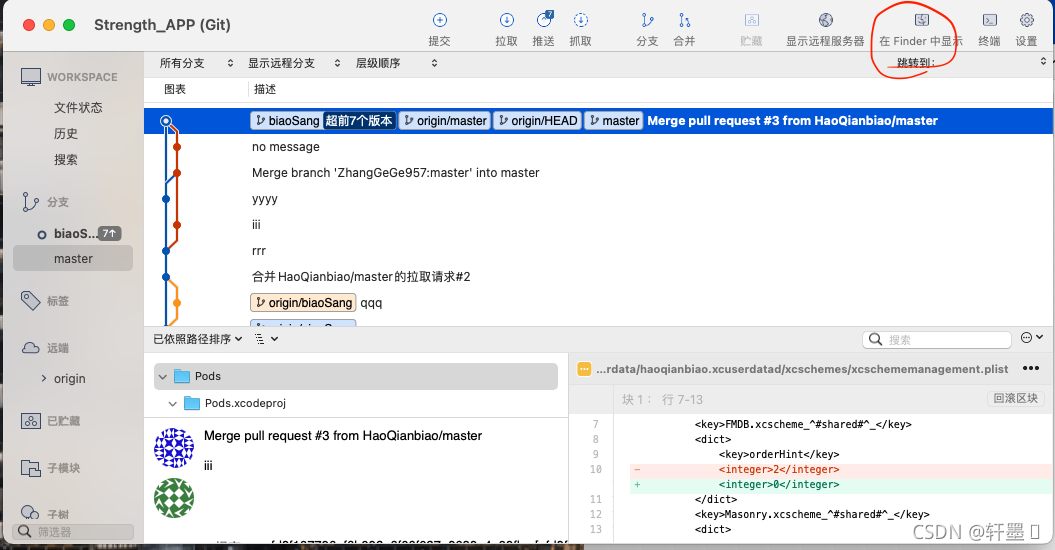The image size is (1055, 550).
Task: Click the 图表 column header
Action: point(175,90)
